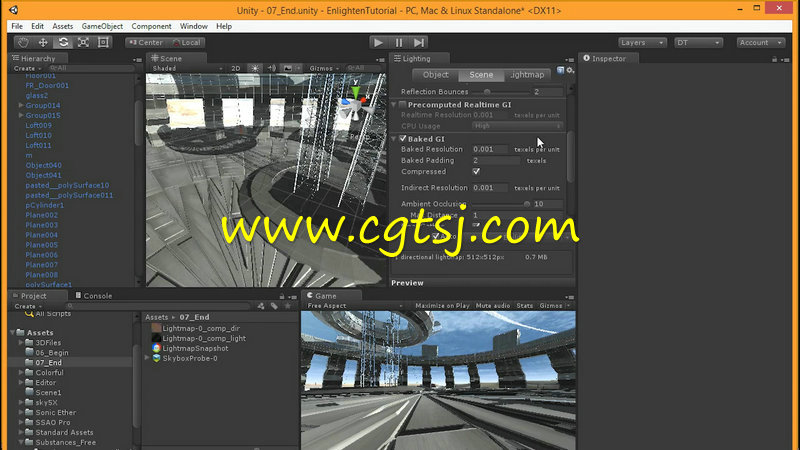Viewport: 800px width, 450px height.
Task: Switch to the Console tab
Action: coord(93,296)
